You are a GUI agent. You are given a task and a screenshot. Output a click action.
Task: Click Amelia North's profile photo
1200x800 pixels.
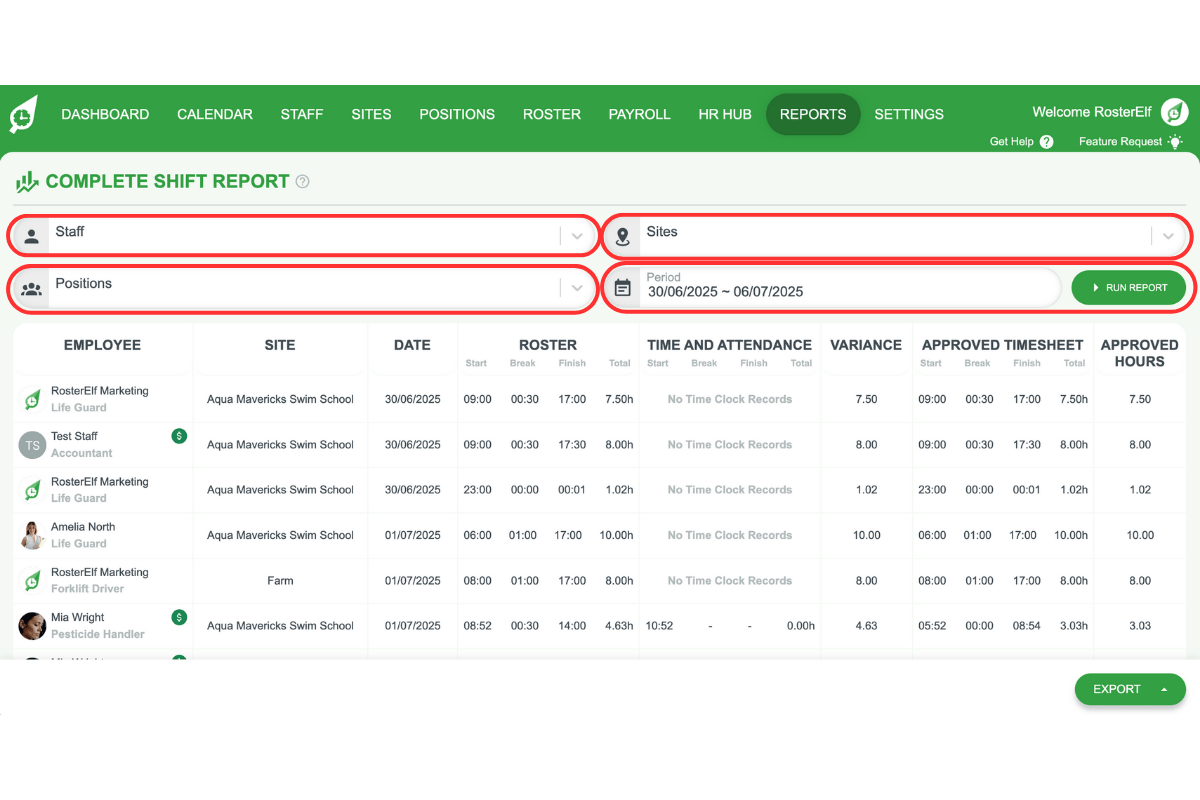pos(32,534)
